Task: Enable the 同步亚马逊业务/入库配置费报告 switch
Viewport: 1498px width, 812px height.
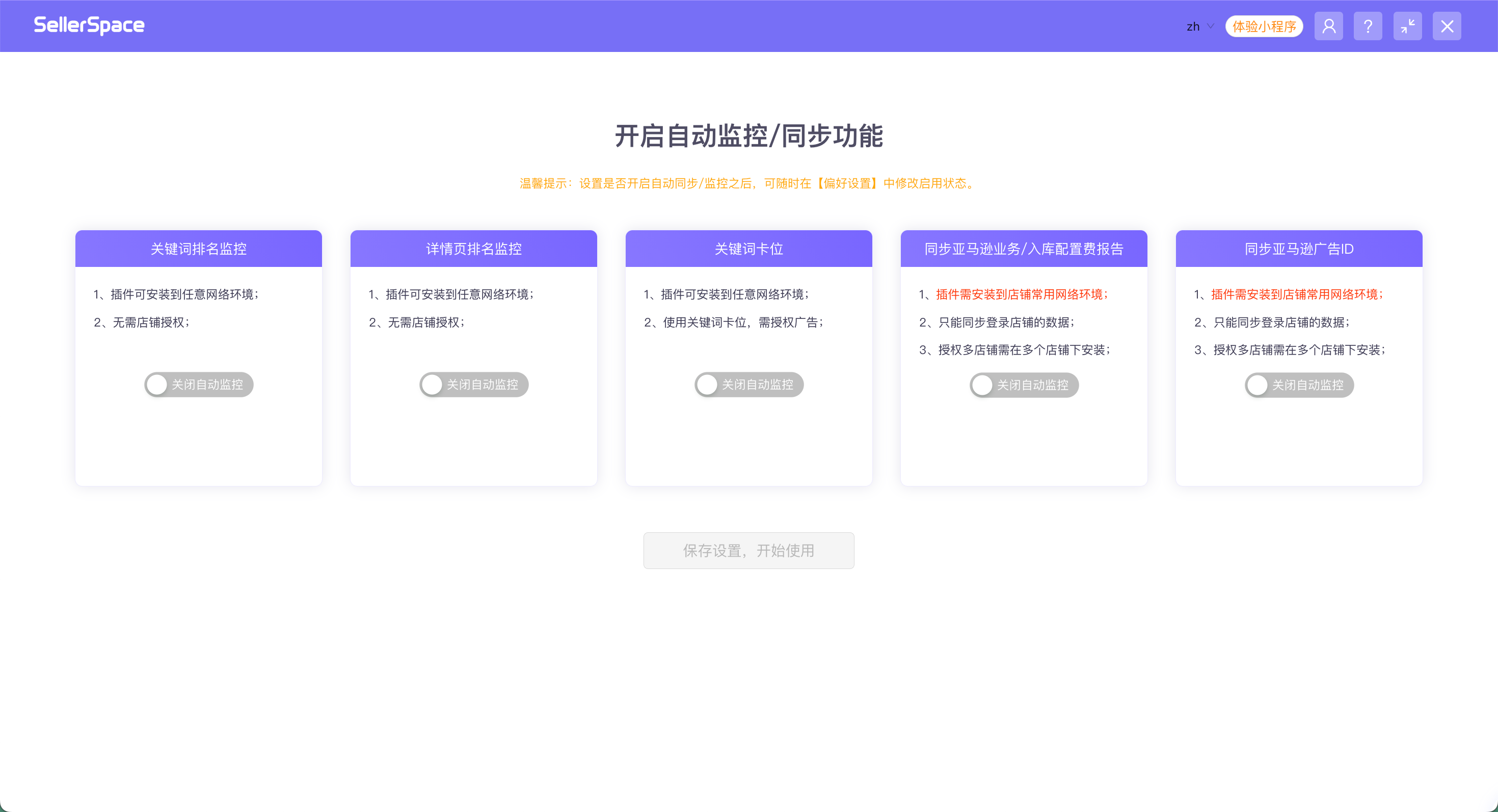Action: coord(1024,385)
